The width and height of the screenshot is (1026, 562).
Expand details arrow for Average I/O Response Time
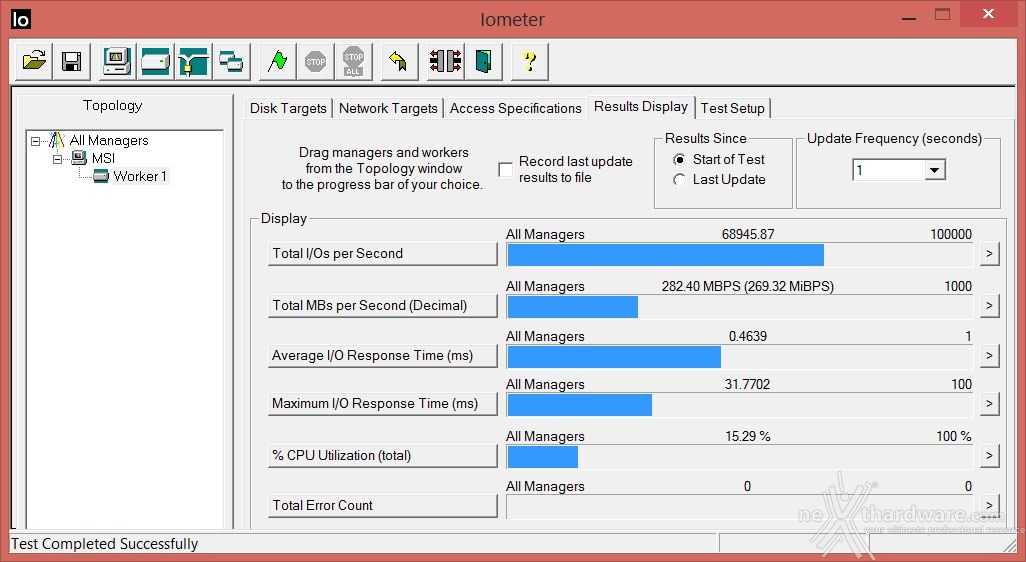(x=989, y=356)
